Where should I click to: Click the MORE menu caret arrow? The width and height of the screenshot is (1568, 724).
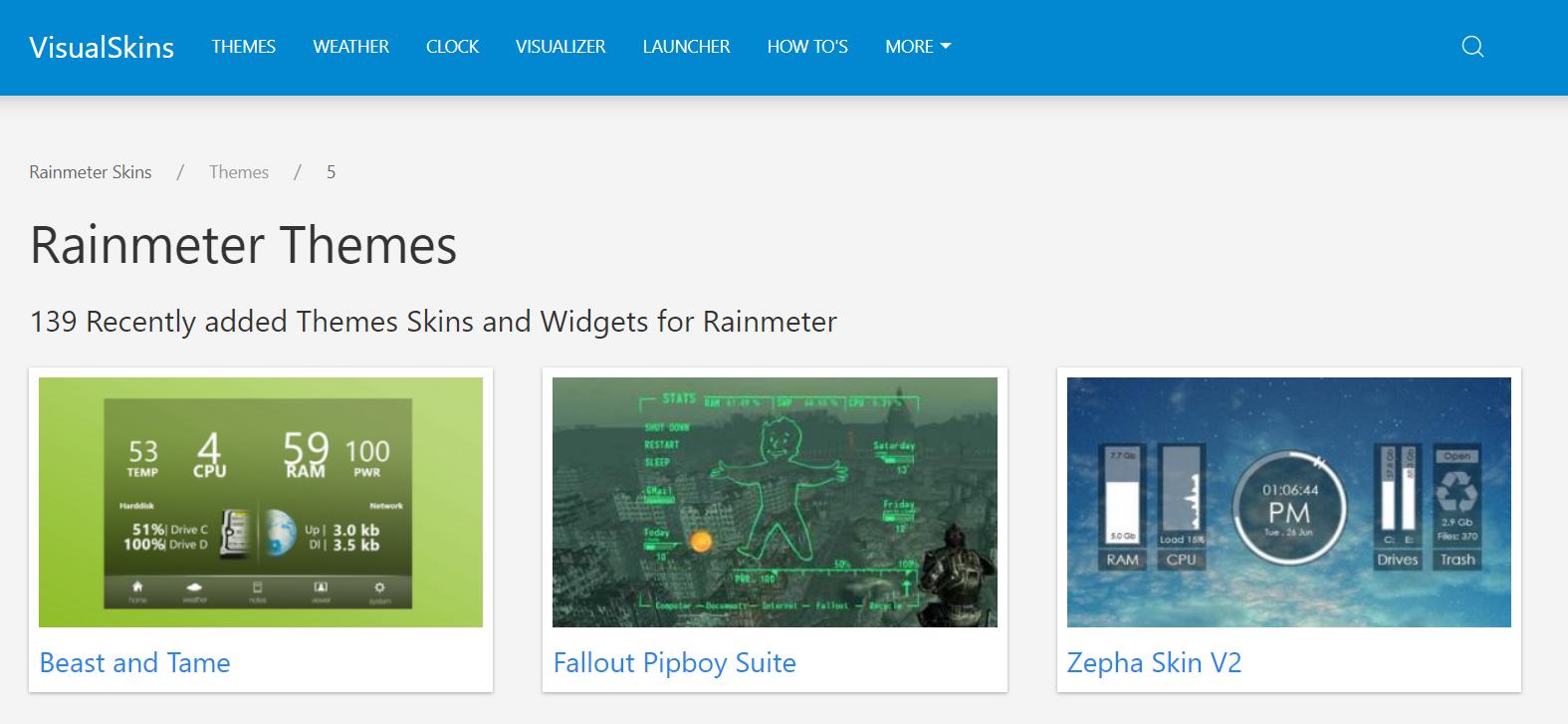[x=946, y=47]
